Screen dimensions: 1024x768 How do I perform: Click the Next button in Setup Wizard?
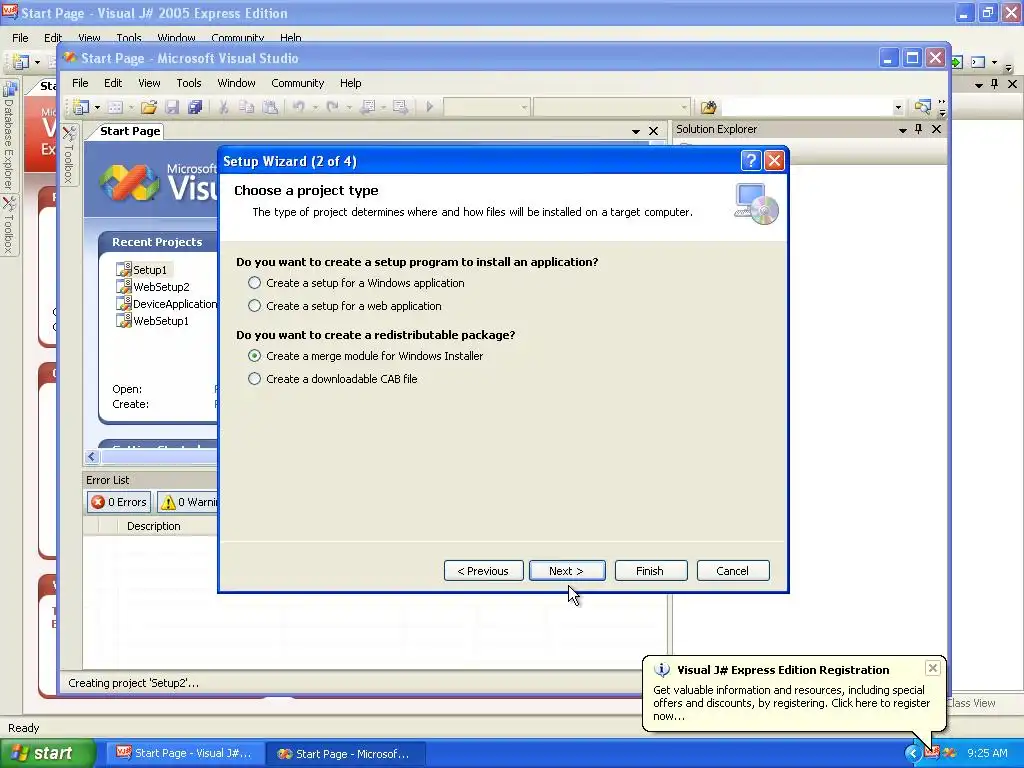pos(567,571)
